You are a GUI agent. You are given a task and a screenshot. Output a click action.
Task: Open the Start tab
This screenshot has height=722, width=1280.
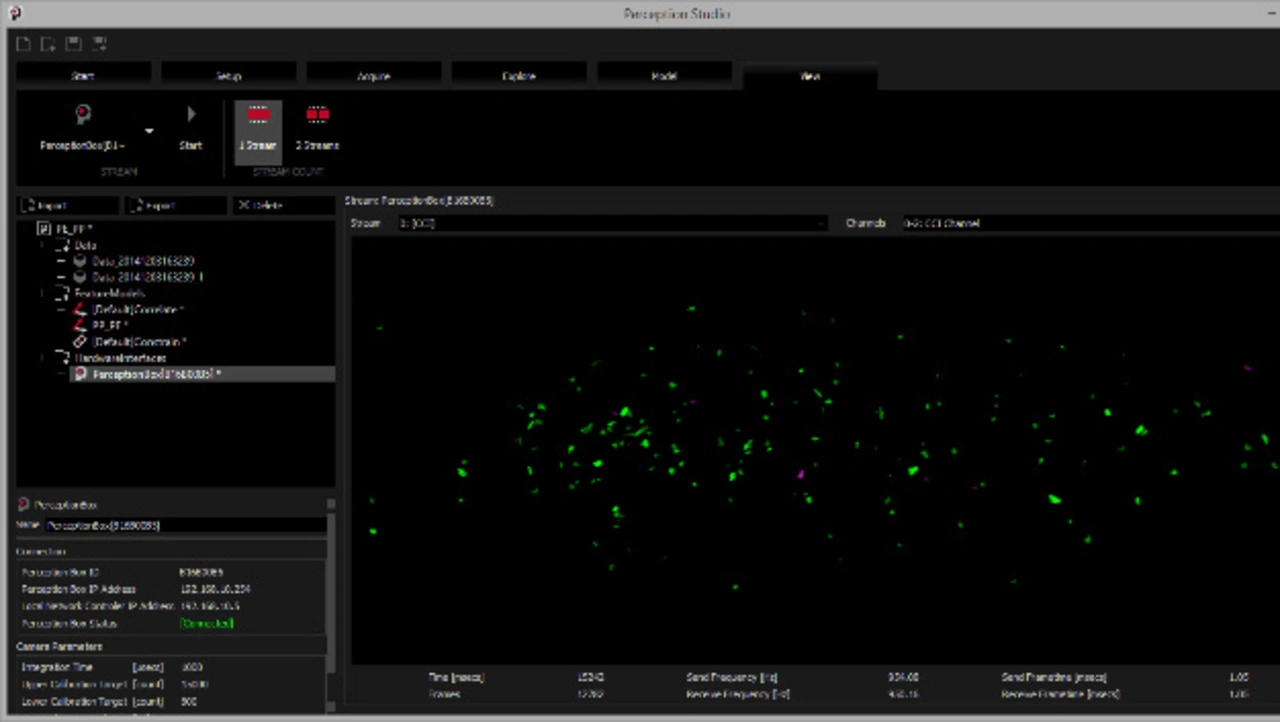83,76
